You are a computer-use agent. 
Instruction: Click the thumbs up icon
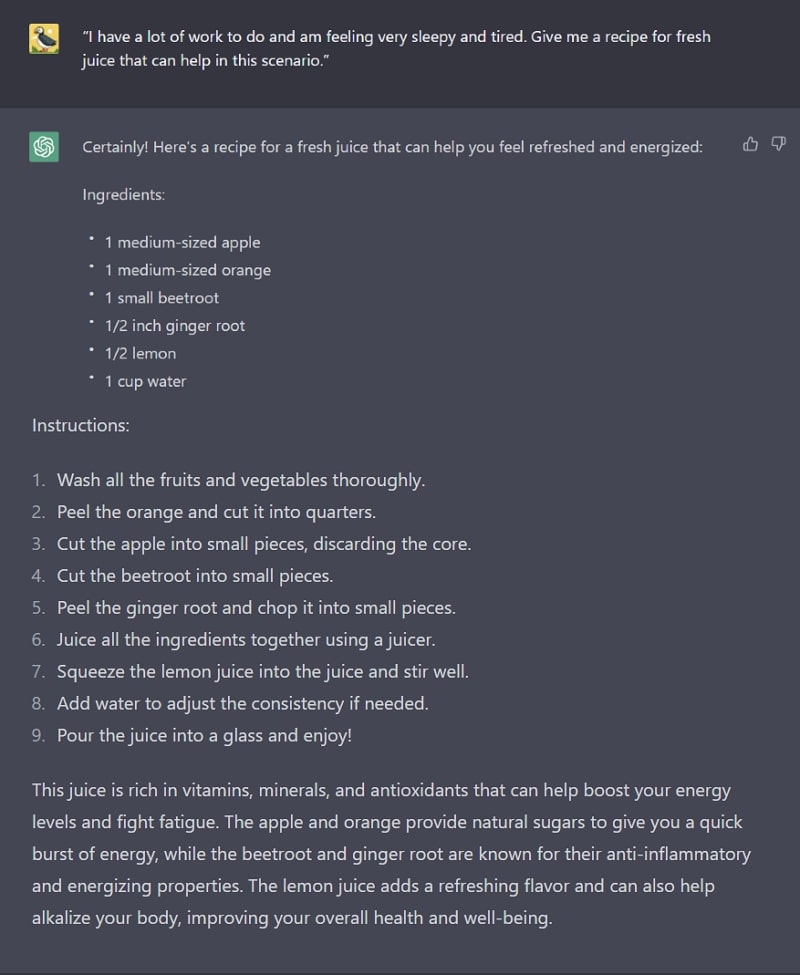tap(750, 144)
